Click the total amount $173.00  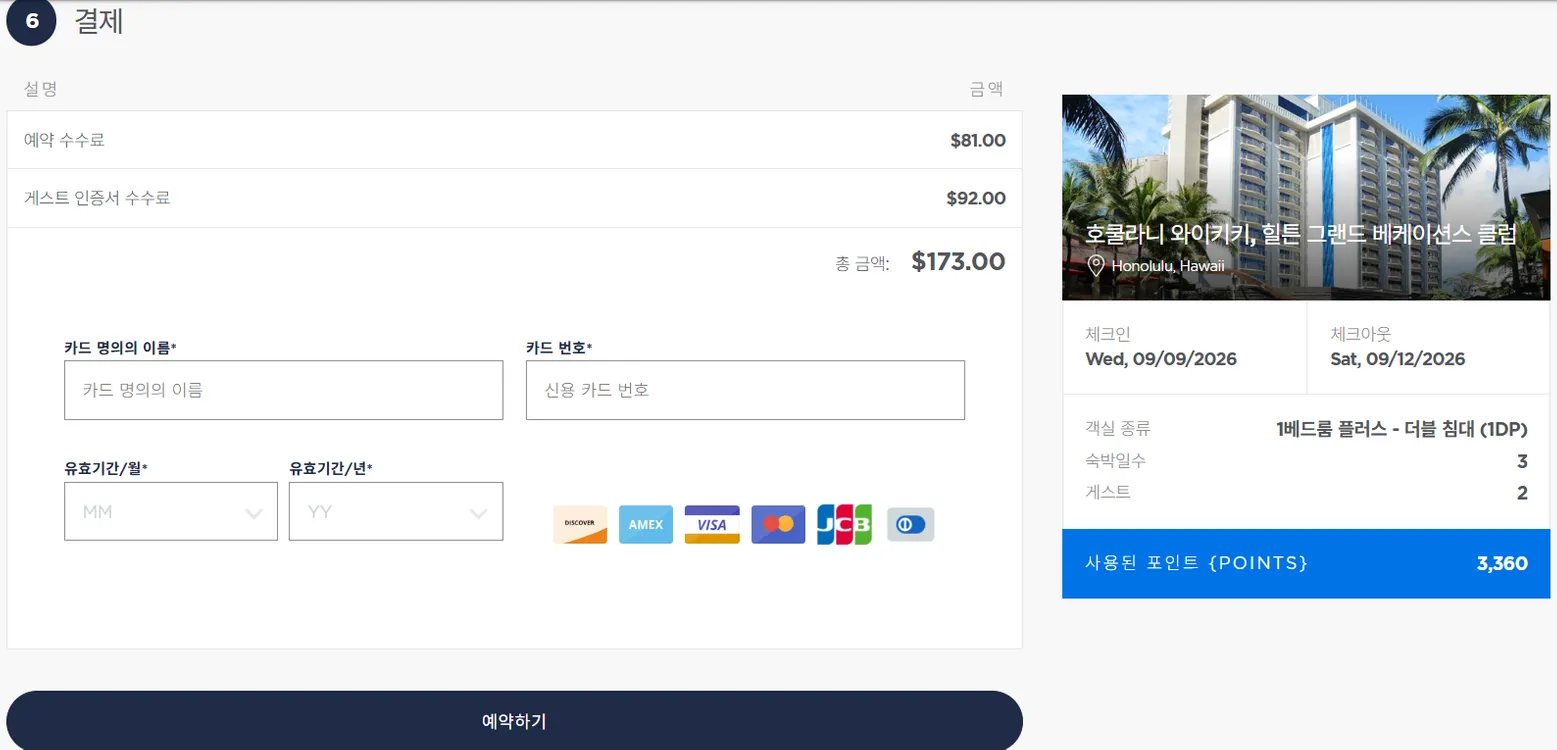[x=958, y=262]
